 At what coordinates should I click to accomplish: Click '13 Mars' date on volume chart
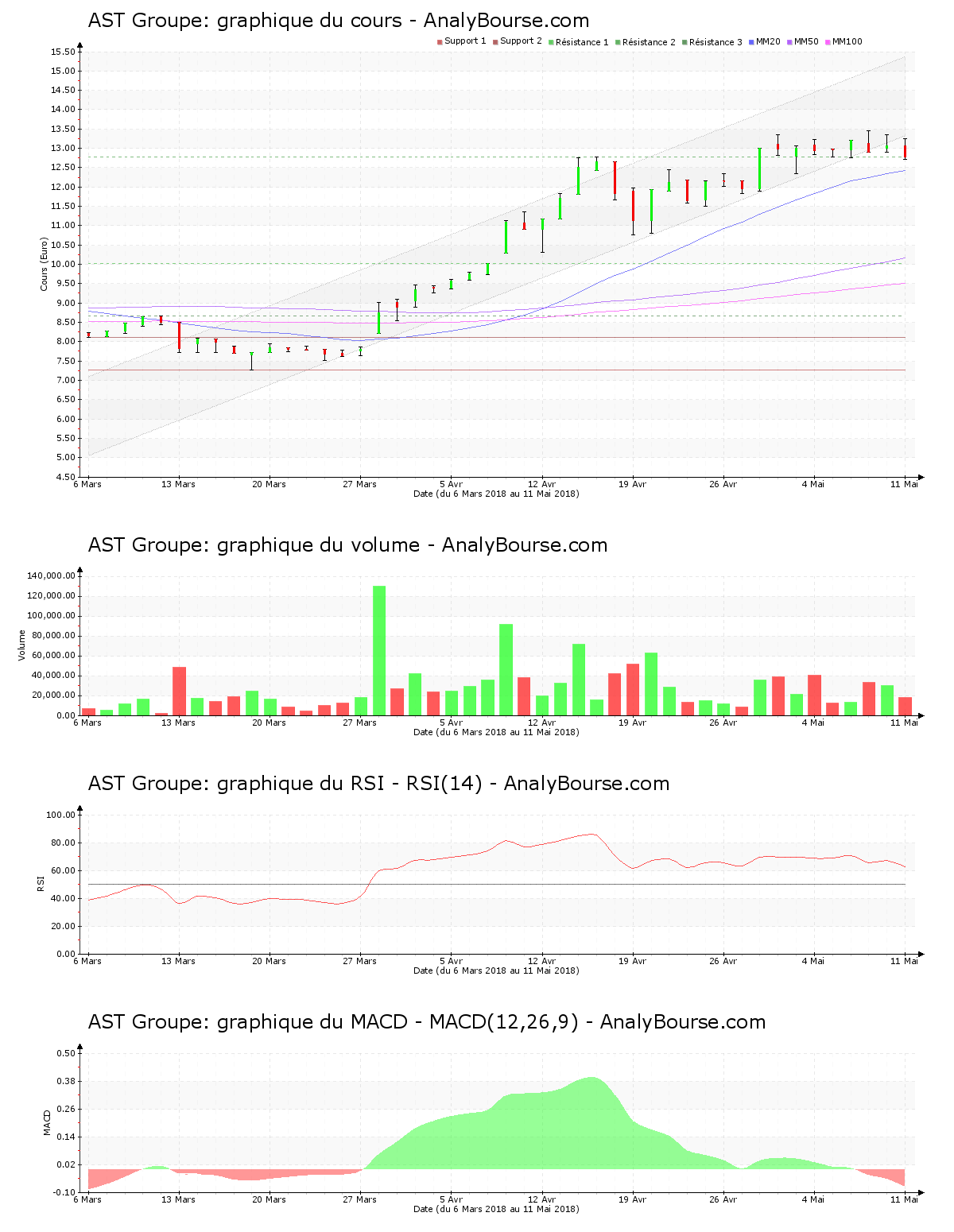pyautogui.click(x=179, y=723)
